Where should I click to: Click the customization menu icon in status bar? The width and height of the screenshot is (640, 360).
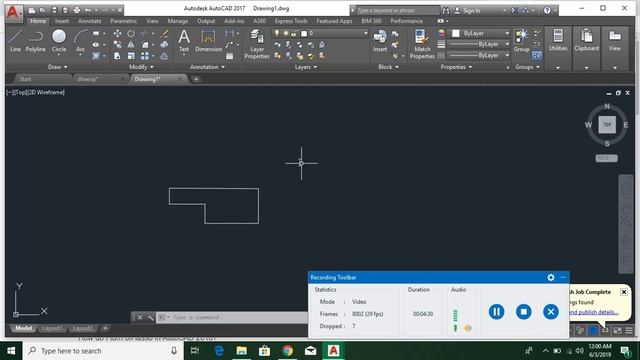[x=629, y=330]
